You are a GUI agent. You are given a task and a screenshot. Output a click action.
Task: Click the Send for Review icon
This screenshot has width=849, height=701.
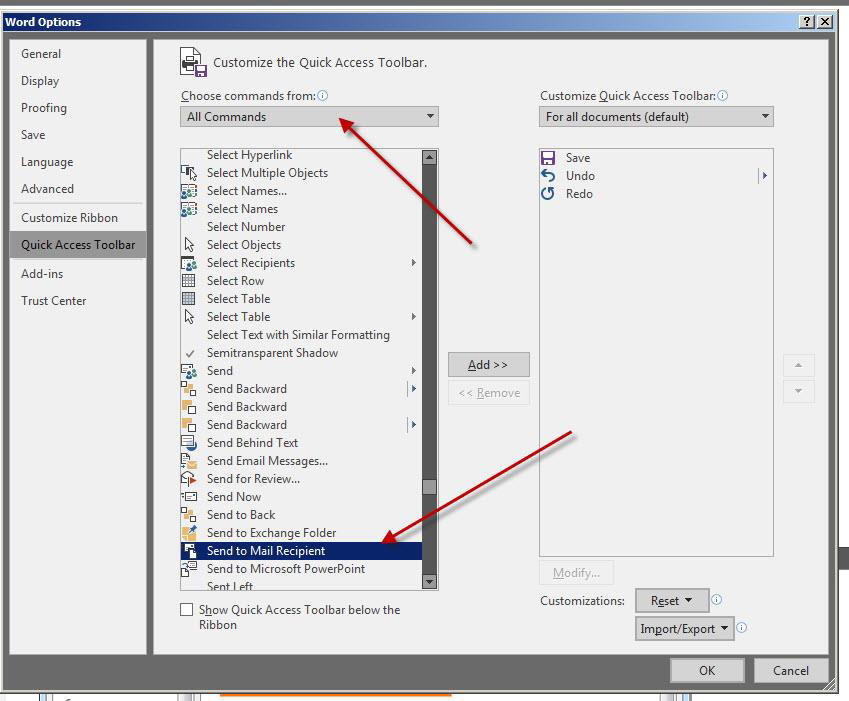(188, 479)
